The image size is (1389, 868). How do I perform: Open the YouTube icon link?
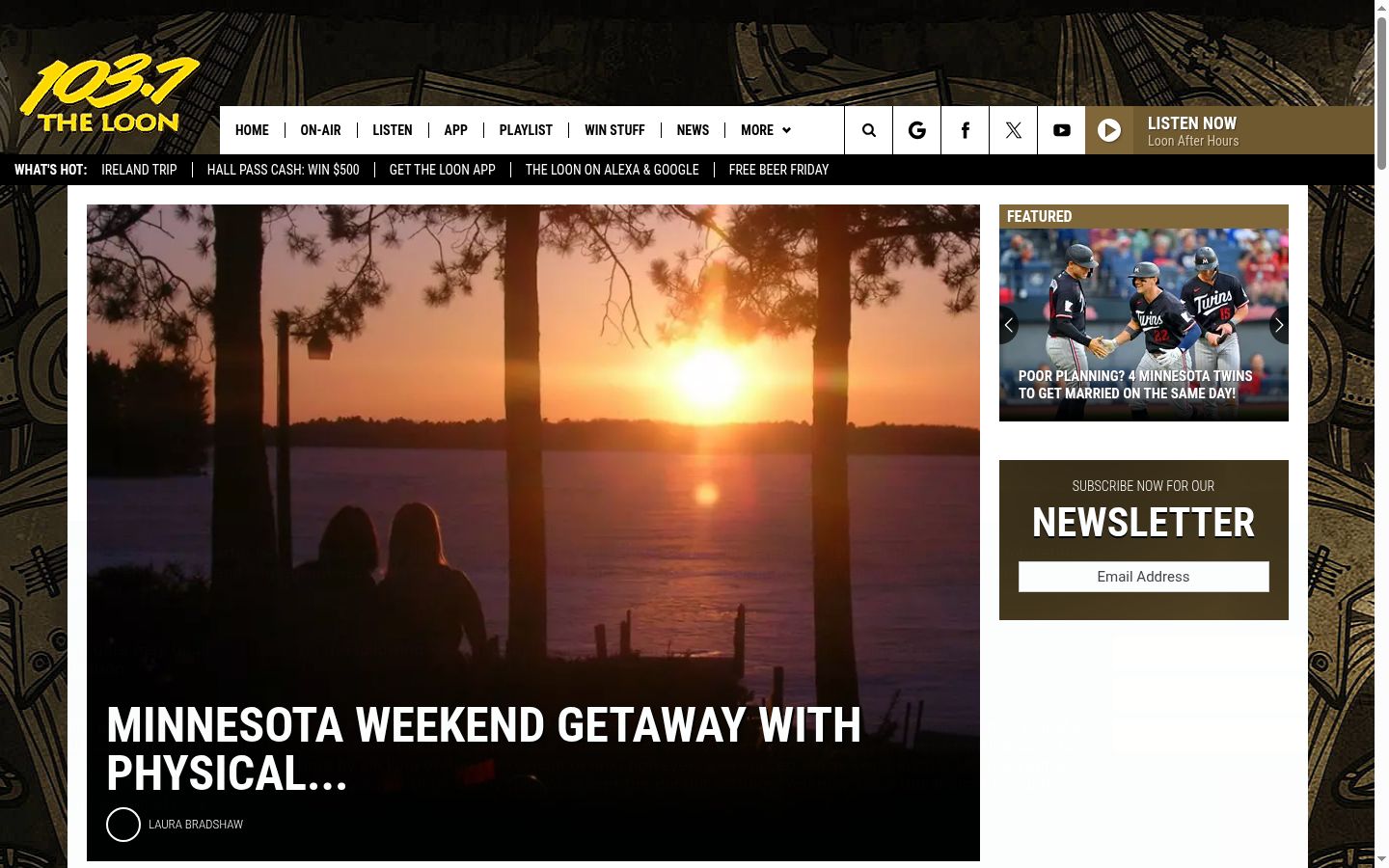coord(1061,130)
